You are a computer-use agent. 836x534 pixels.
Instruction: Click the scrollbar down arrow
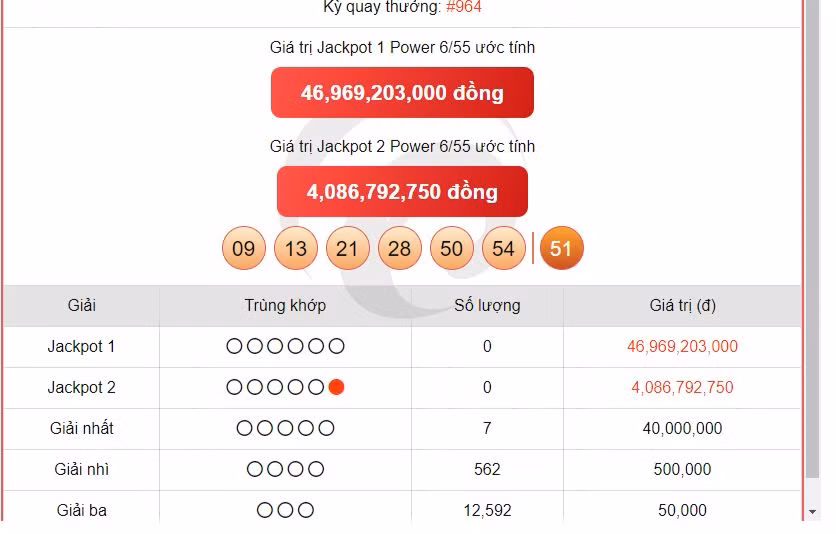point(812,511)
